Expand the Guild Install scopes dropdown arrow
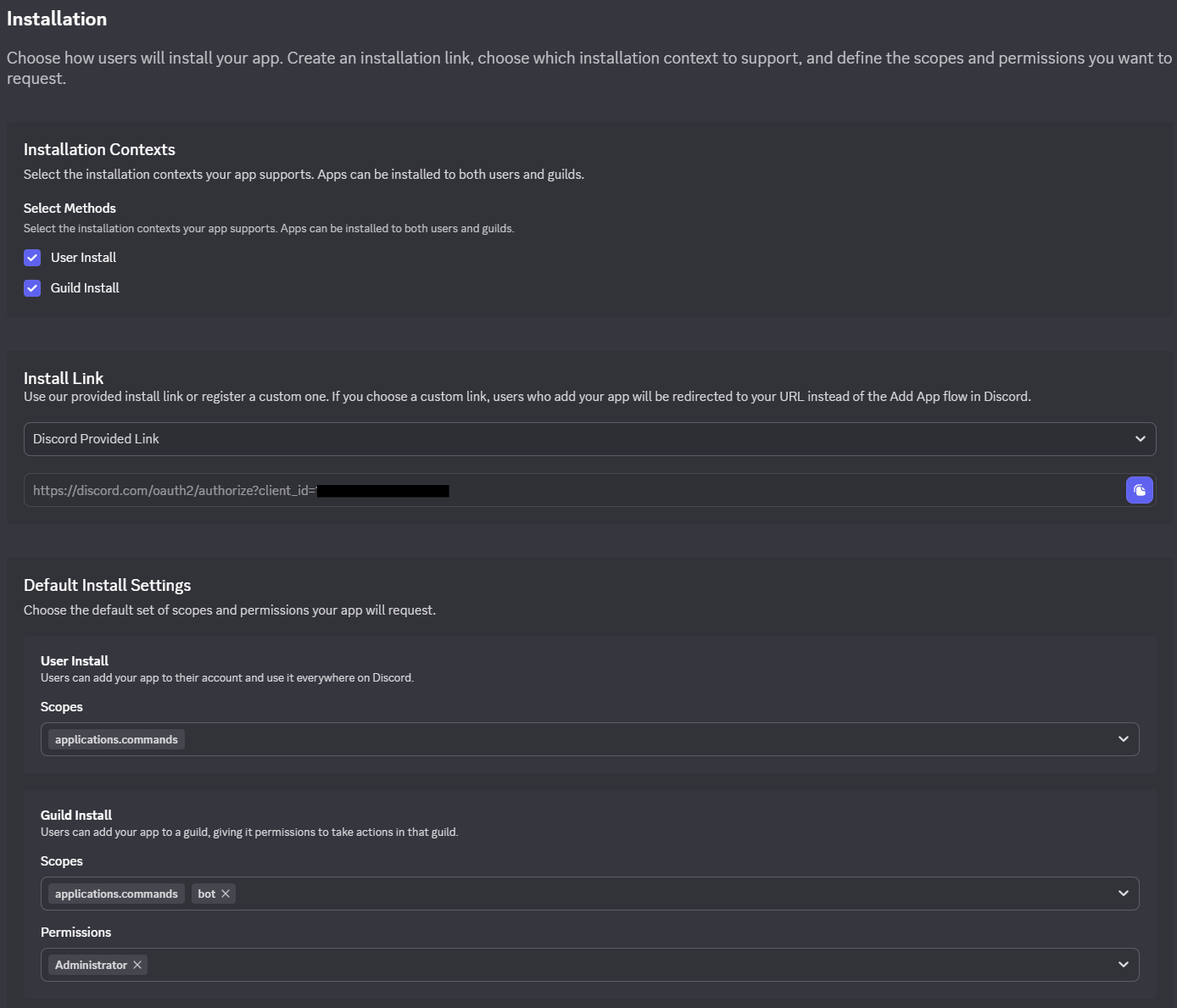This screenshot has width=1177, height=1008. (1123, 894)
